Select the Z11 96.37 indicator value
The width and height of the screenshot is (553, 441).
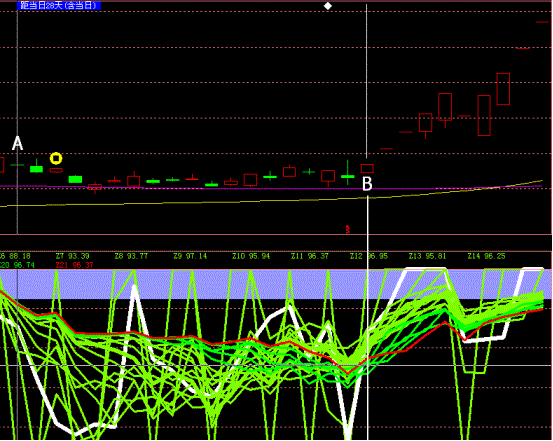(310, 256)
